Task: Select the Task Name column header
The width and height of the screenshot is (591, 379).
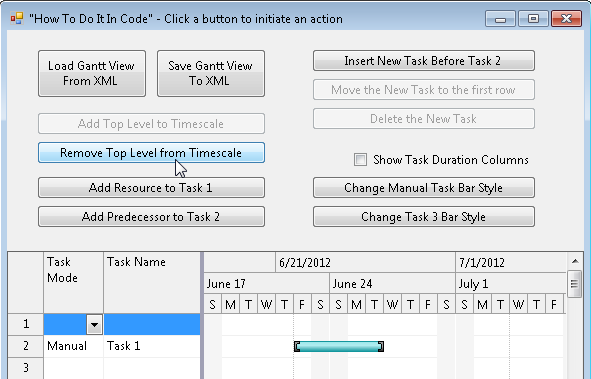Action: click(x=152, y=283)
